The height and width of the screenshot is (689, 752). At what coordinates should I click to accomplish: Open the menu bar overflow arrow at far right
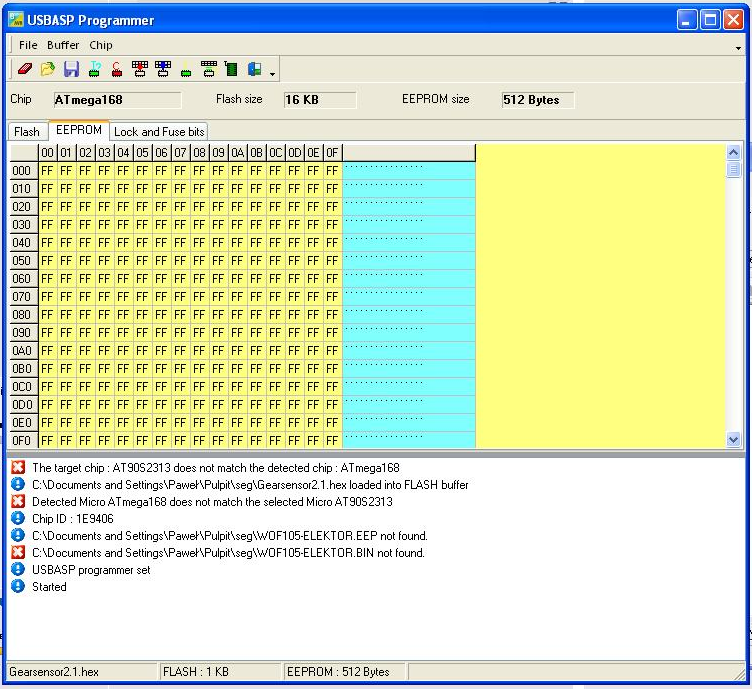738,47
